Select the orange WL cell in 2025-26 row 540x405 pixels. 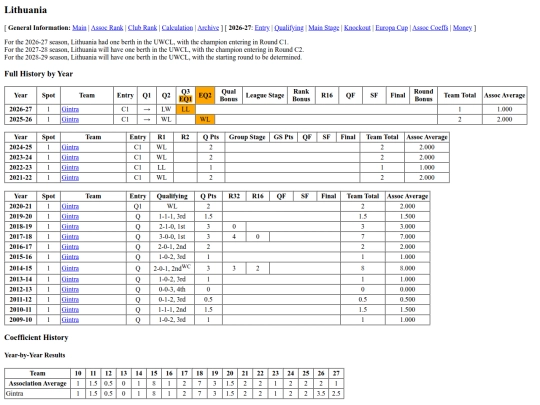pos(205,120)
